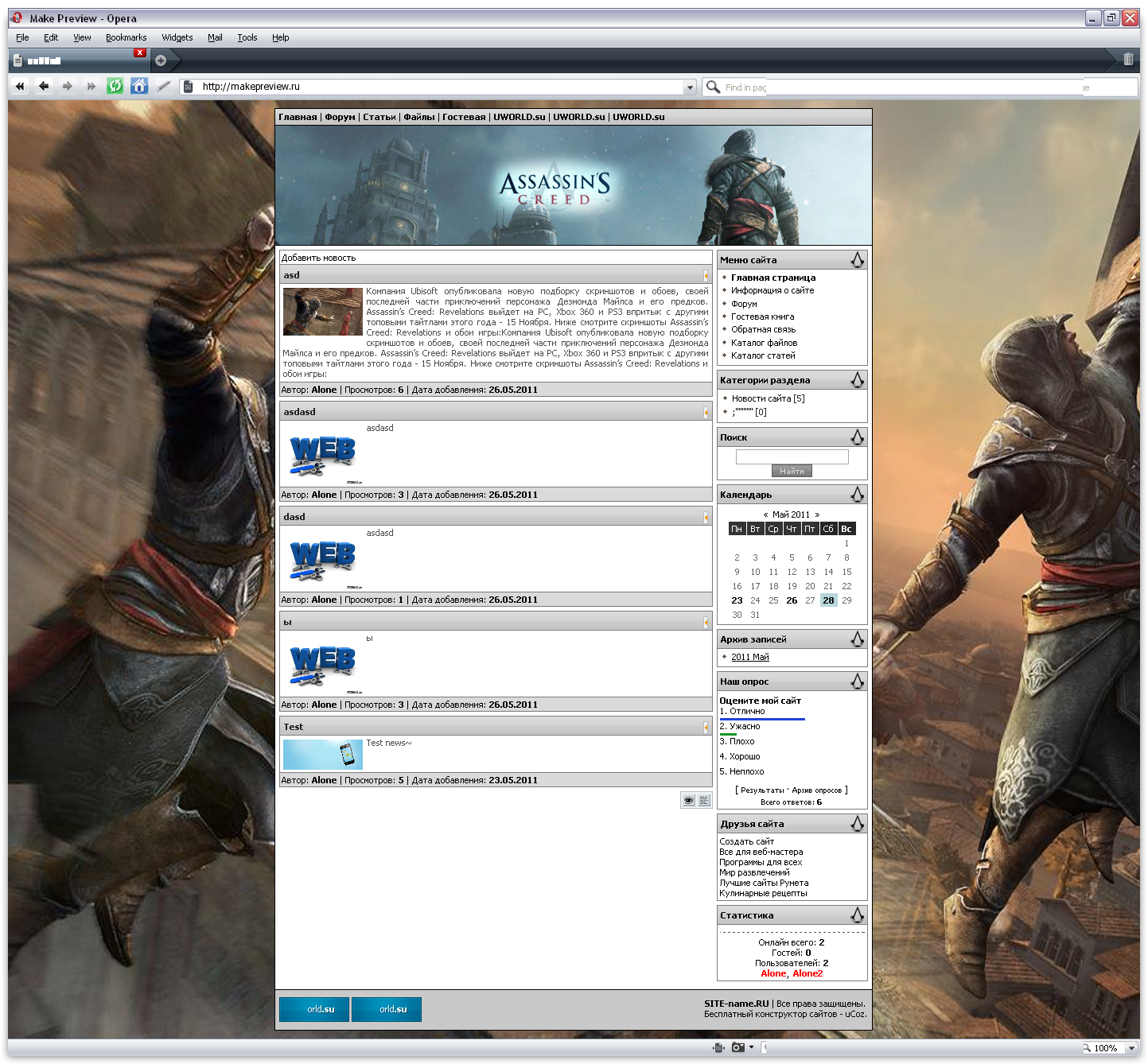Open the Tools menu
This screenshot has height=1064, width=1148.
click(x=247, y=37)
